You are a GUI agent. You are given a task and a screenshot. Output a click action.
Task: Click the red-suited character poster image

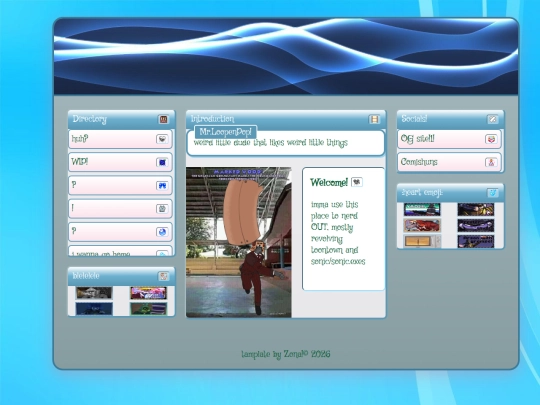click(x=239, y=242)
